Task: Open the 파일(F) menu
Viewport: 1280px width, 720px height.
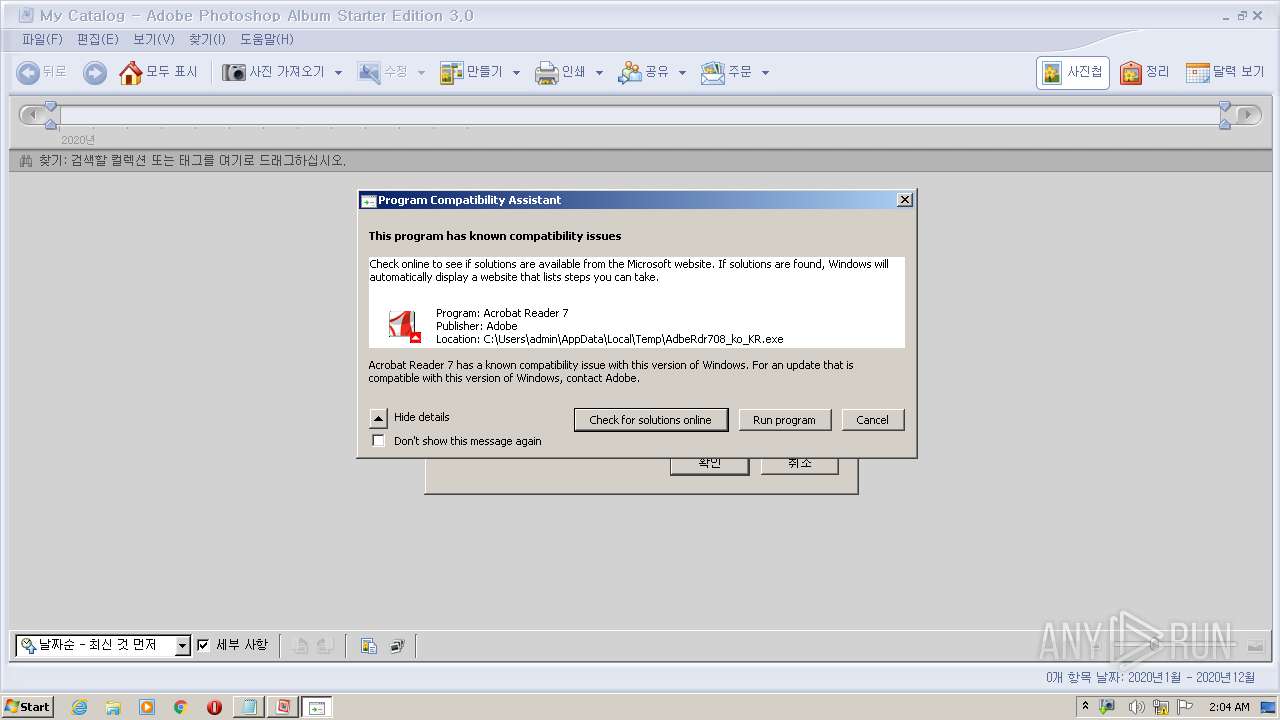Action: pos(42,39)
